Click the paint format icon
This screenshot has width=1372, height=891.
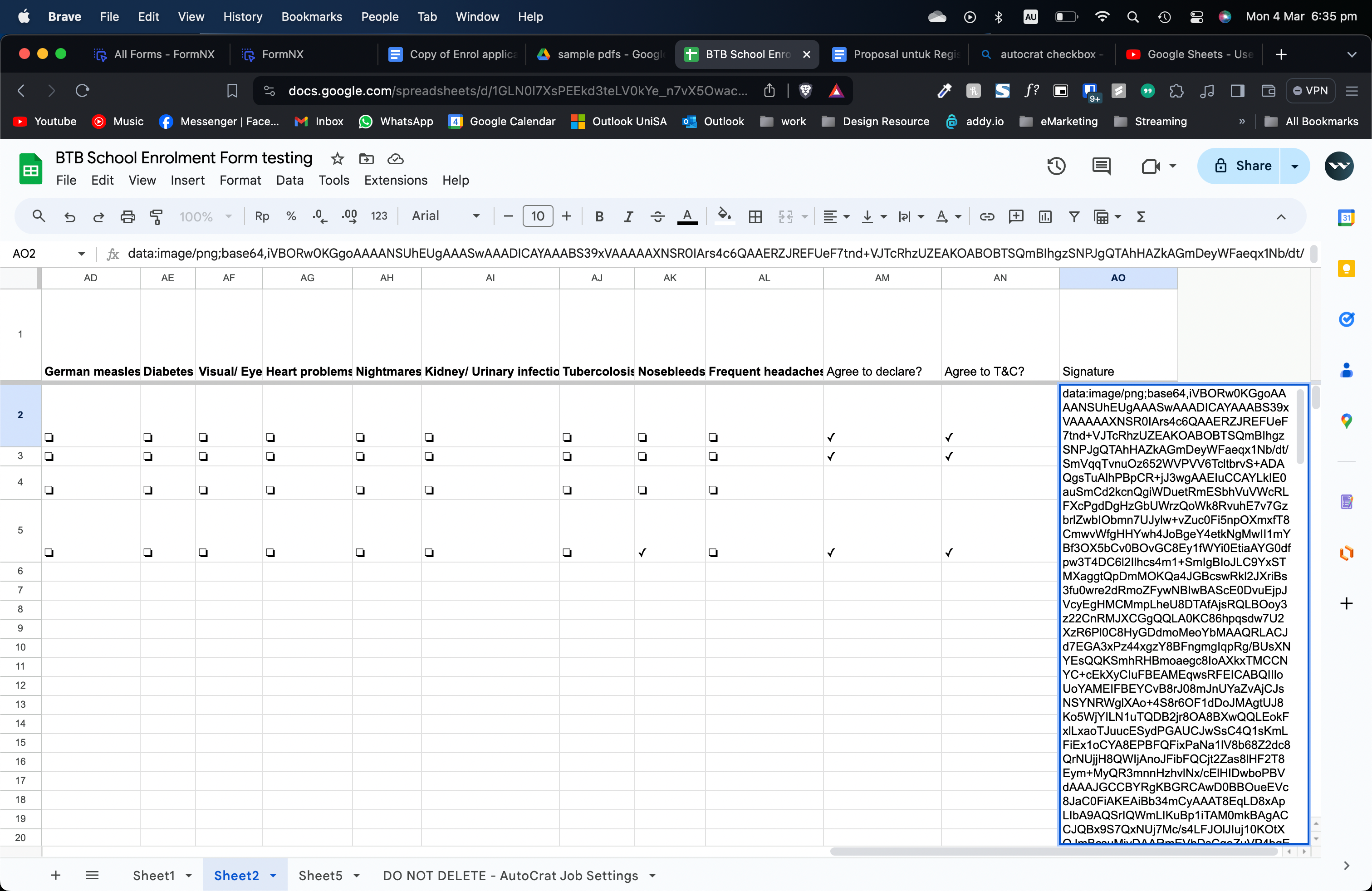[x=156, y=217]
